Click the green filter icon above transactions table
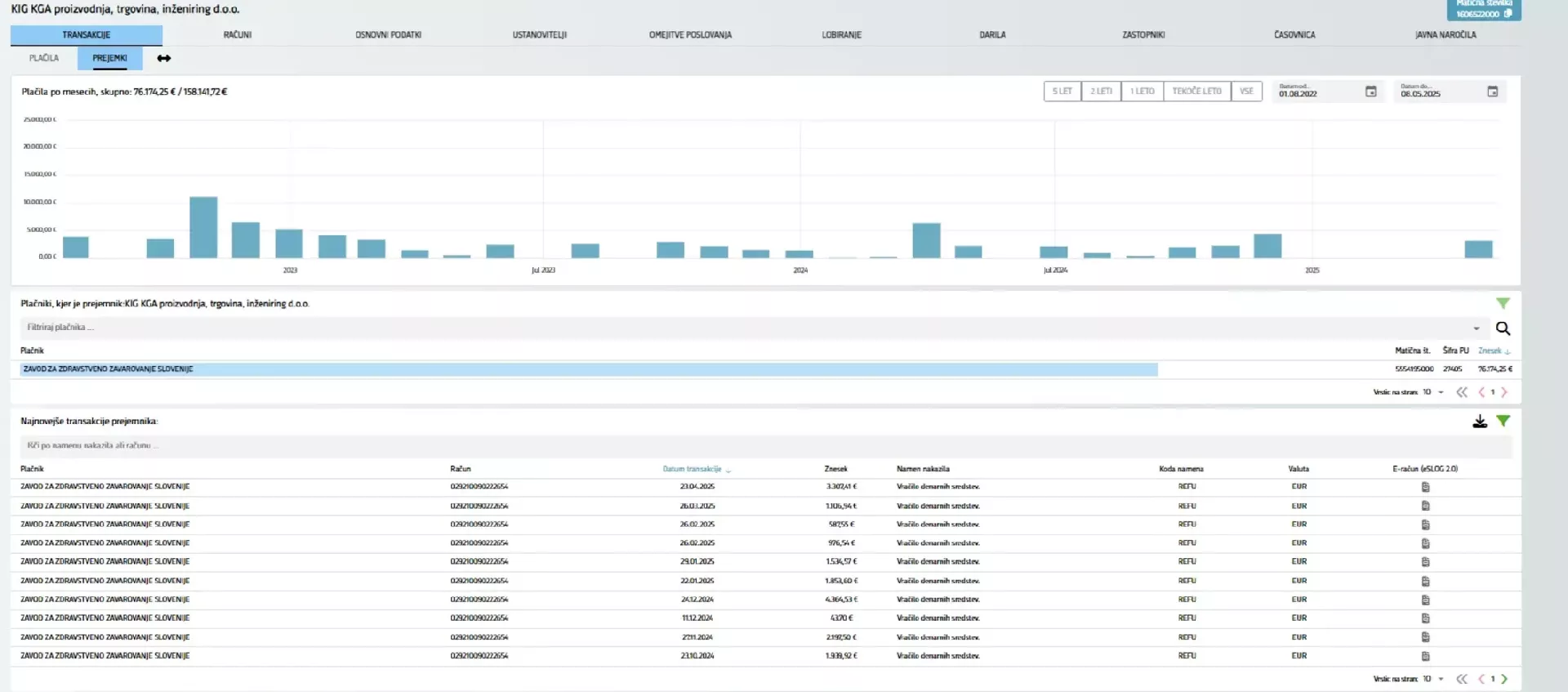 [x=1503, y=422]
